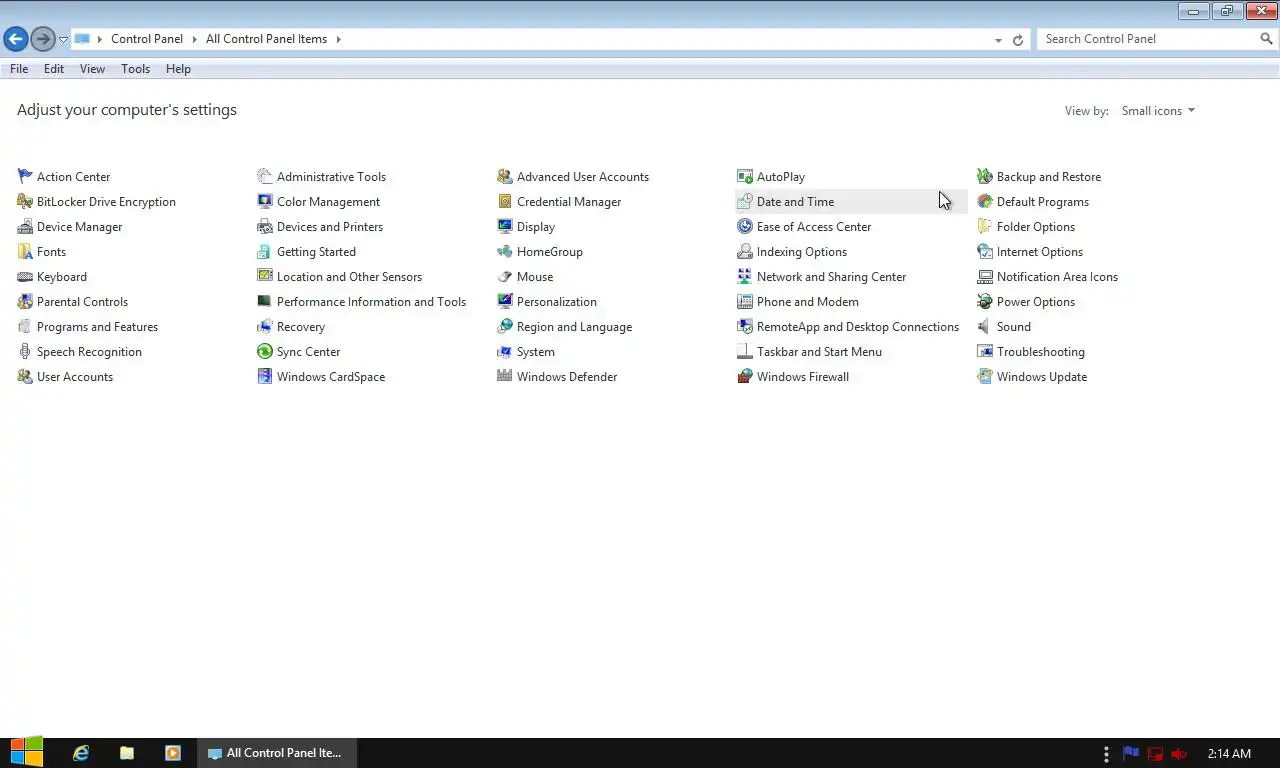Click the All Control Panel Items taskbar button
The image size is (1280, 768).
click(277, 753)
